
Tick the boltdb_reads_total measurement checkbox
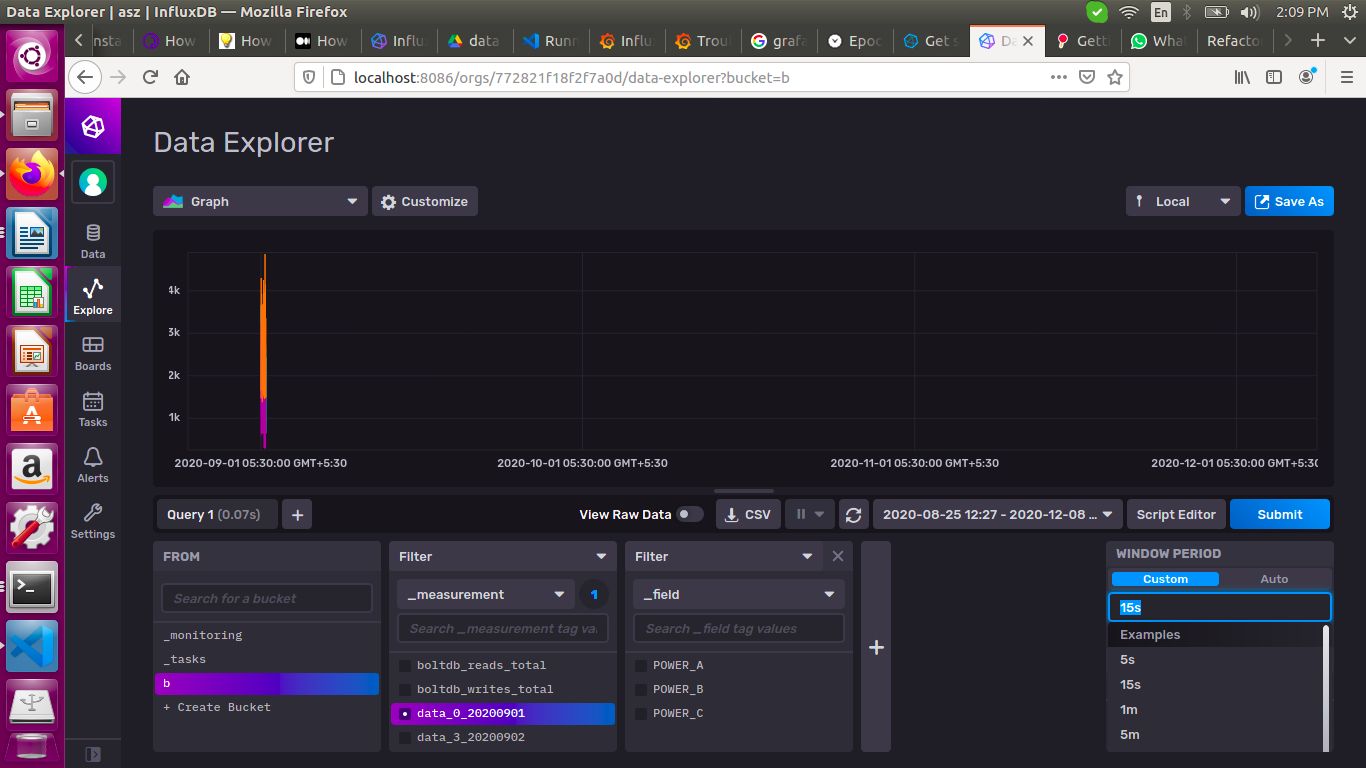(x=405, y=665)
